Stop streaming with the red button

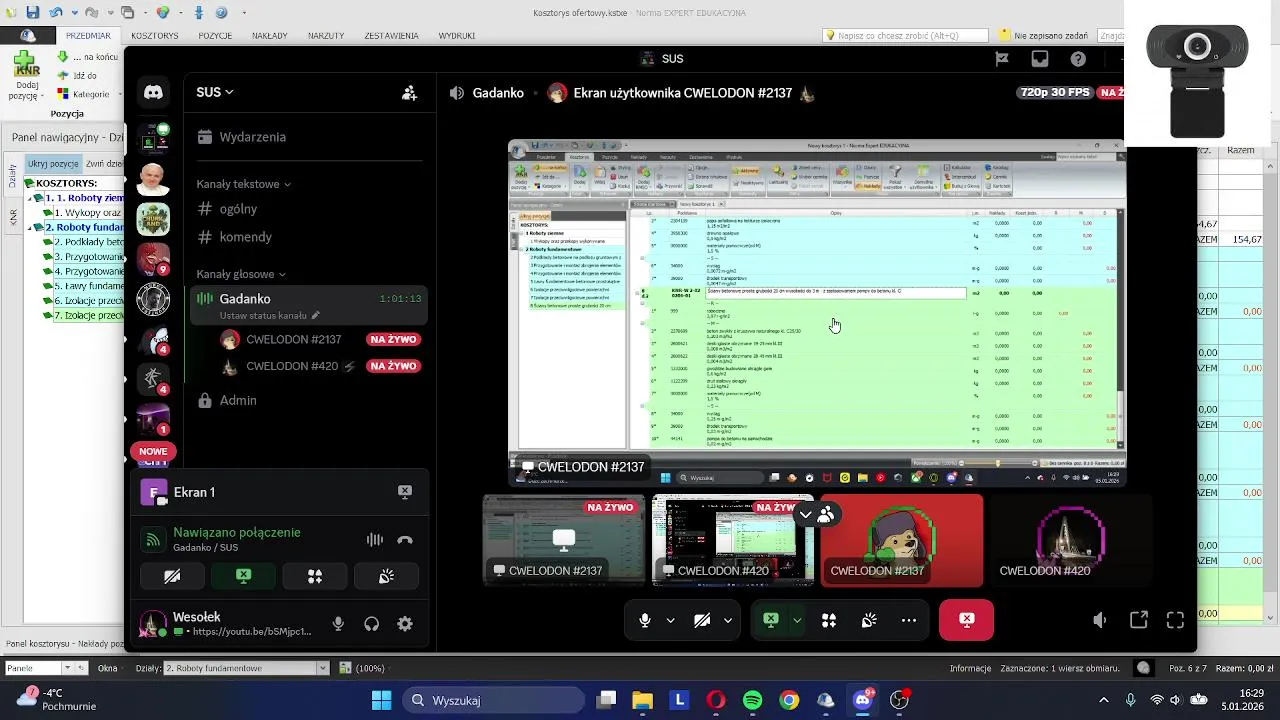click(966, 620)
